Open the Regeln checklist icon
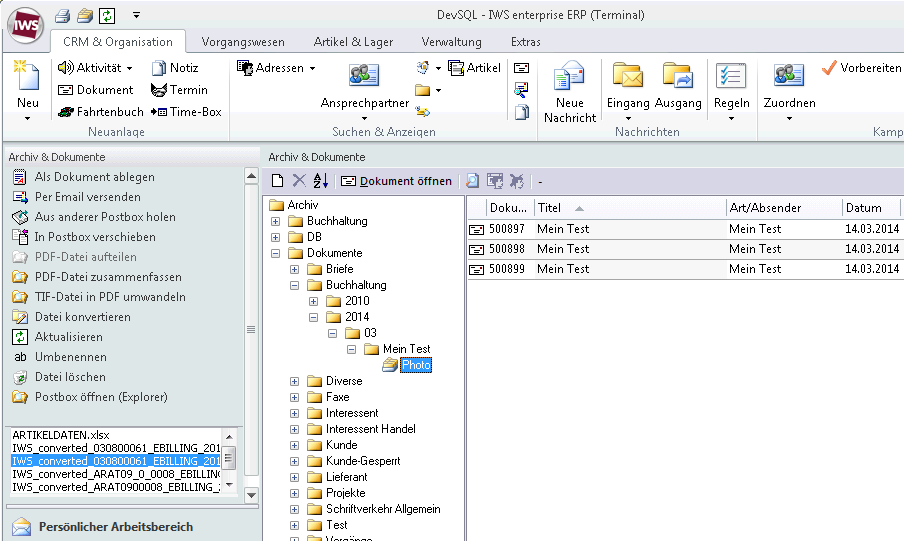The height and width of the screenshot is (541, 904). coord(731,76)
